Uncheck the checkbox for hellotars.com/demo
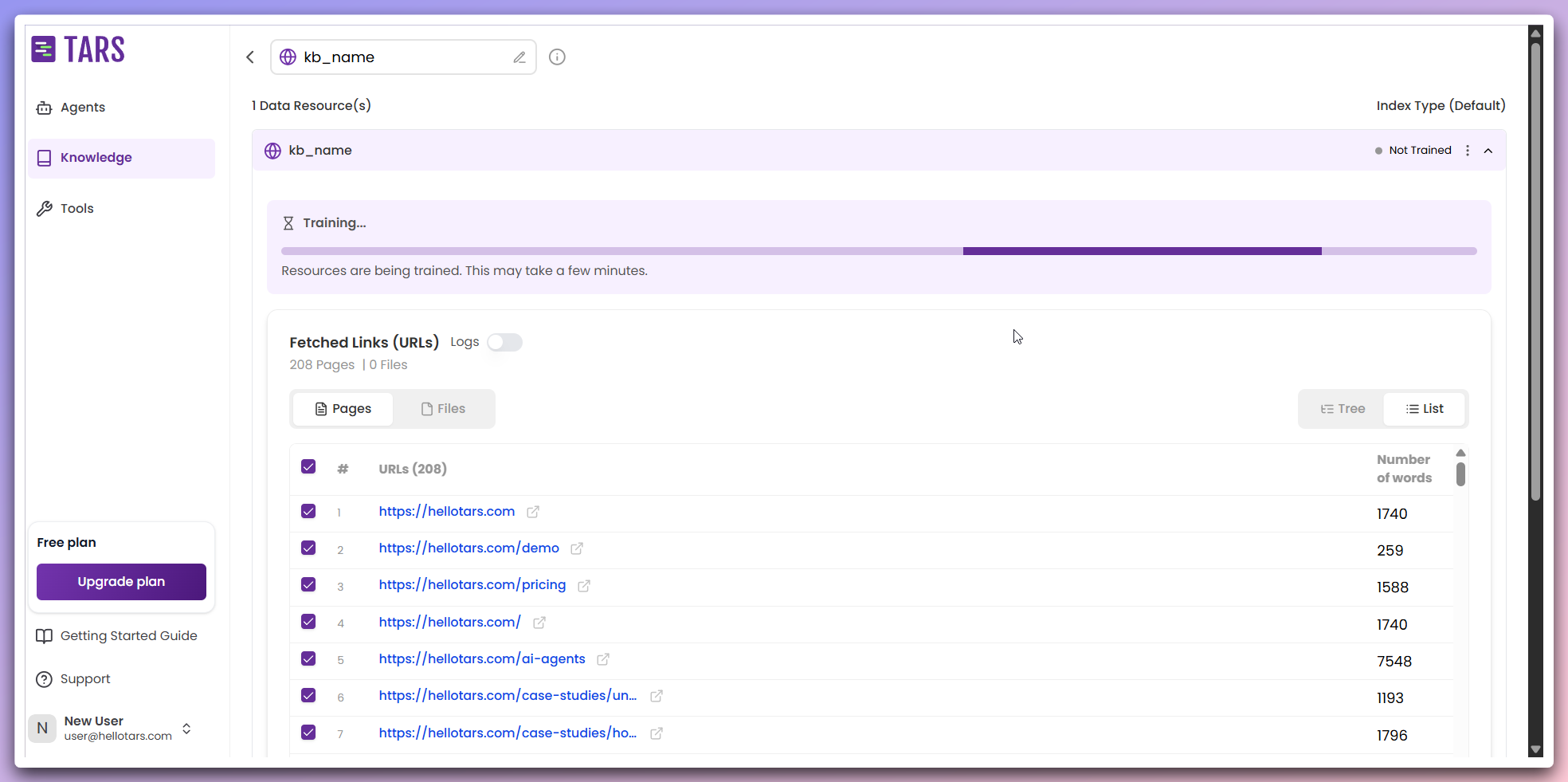1568x782 pixels. (x=308, y=548)
